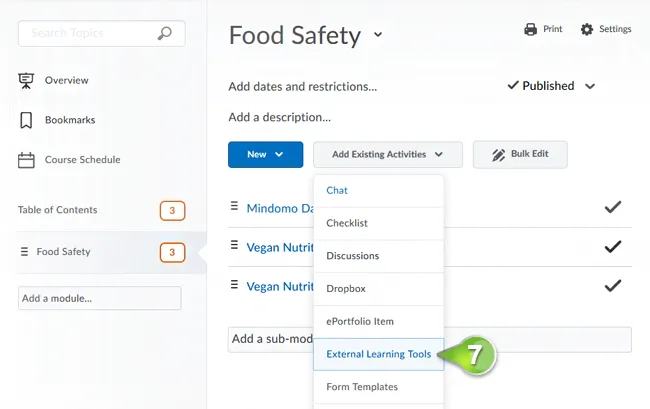The image size is (650, 409).
Task: Click the Bookmarks ribbon icon
Action: click(26, 120)
